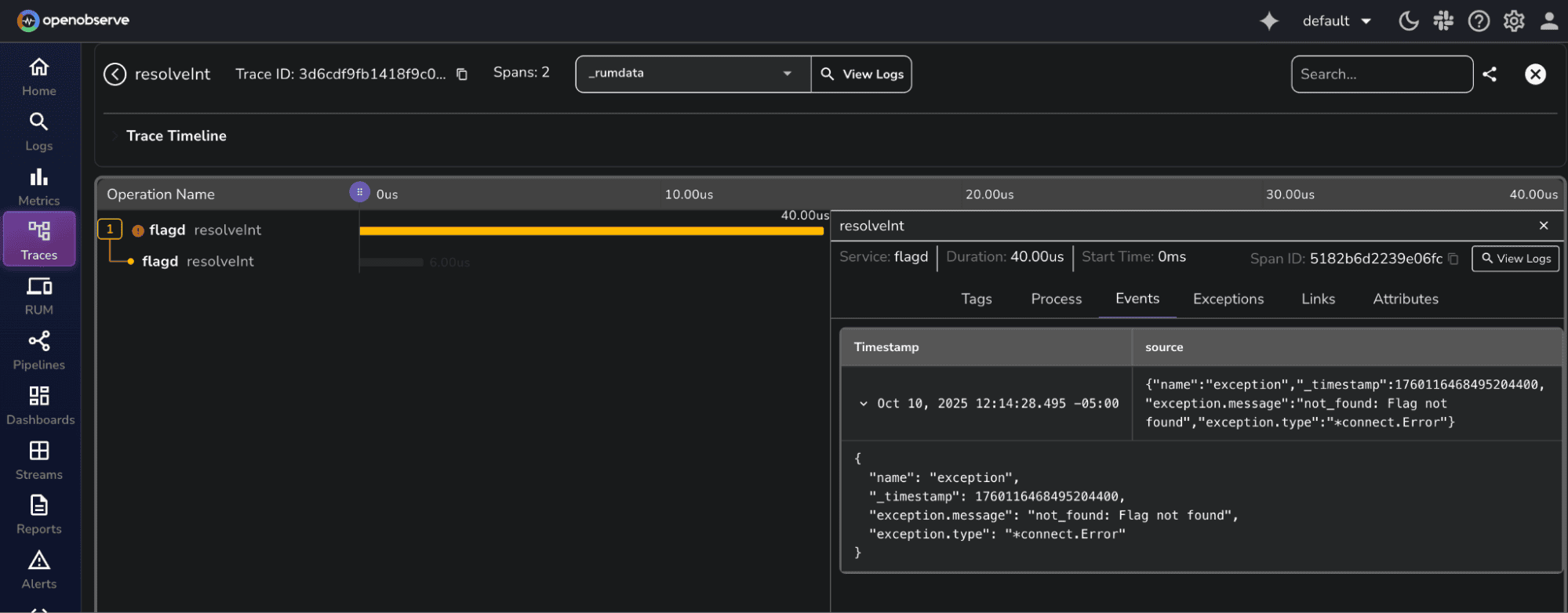This screenshot has width=1568, height=613.
Task: Toggle dark mode moon icon
Action: [1408, 21]
